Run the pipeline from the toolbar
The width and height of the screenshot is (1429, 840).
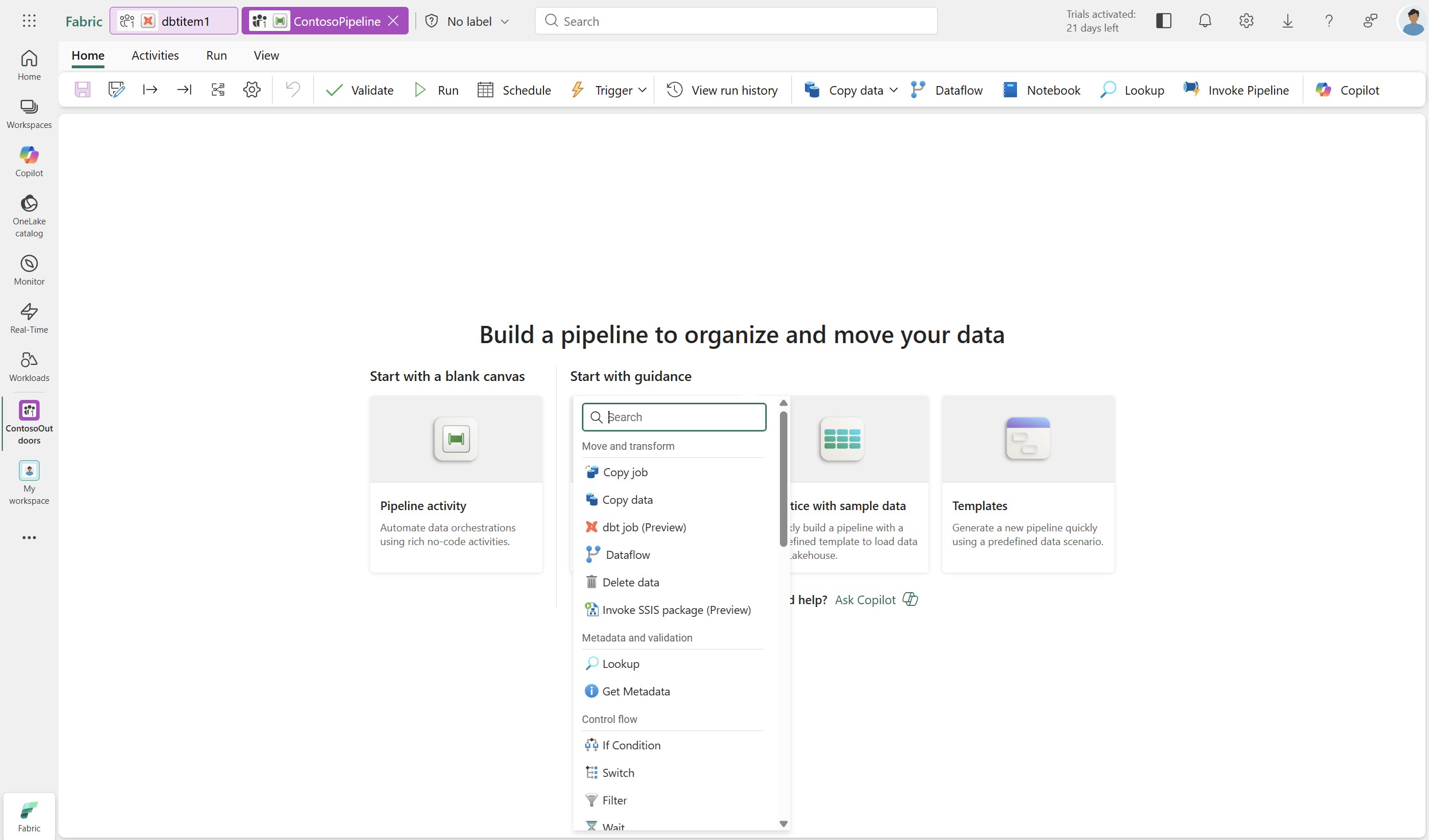click(x=437, y=90)
